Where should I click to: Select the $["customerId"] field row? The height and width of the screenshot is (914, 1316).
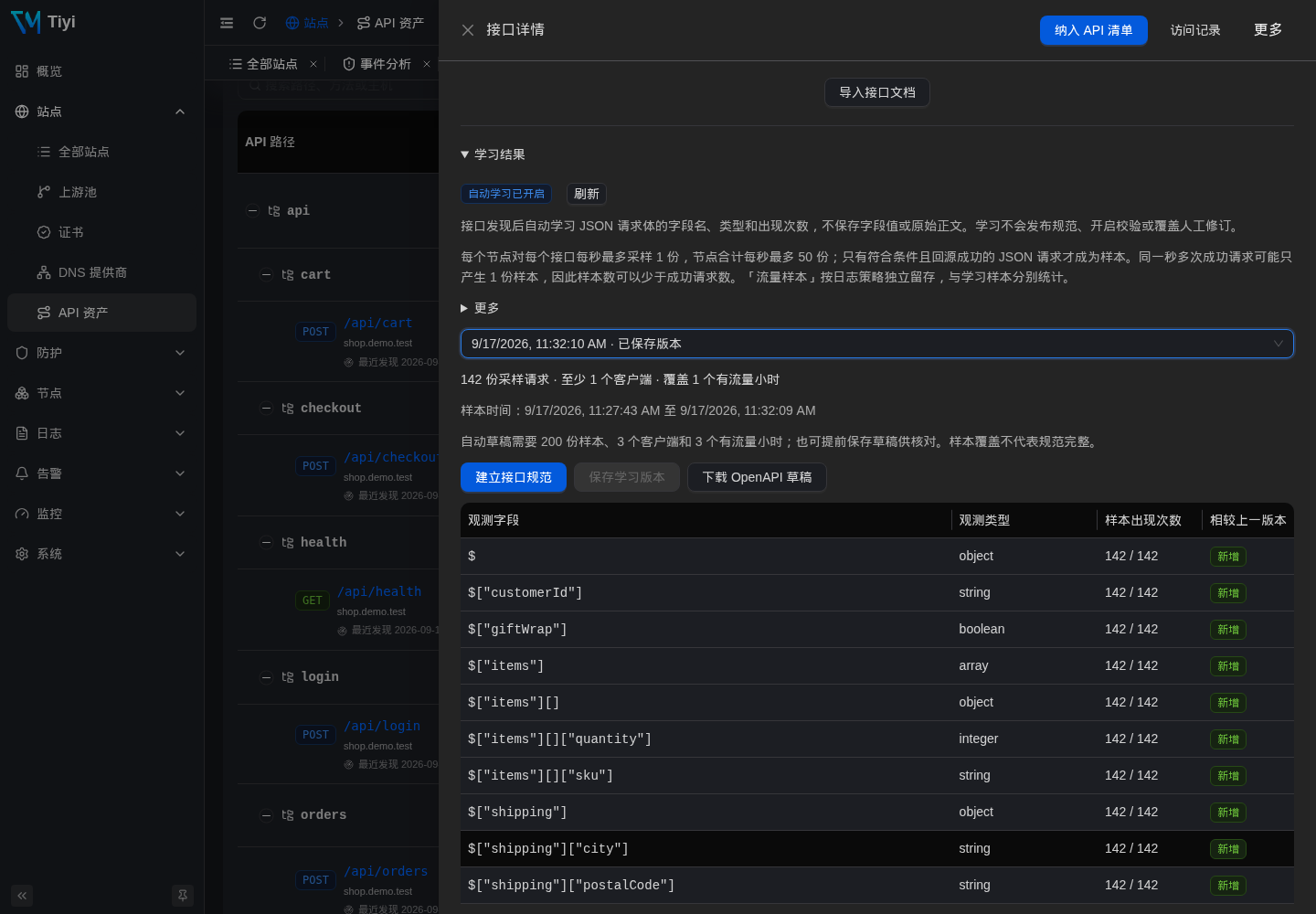[877, 592]
